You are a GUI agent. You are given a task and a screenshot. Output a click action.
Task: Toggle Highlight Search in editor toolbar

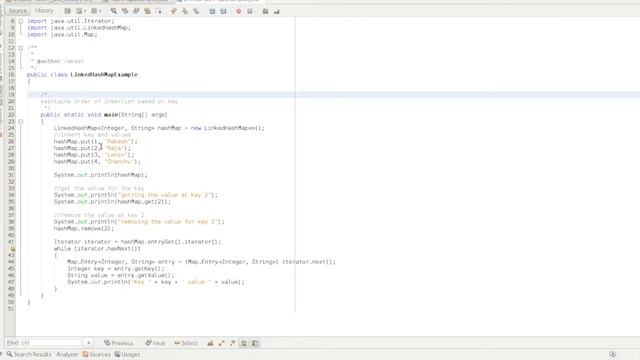(147, 11)
